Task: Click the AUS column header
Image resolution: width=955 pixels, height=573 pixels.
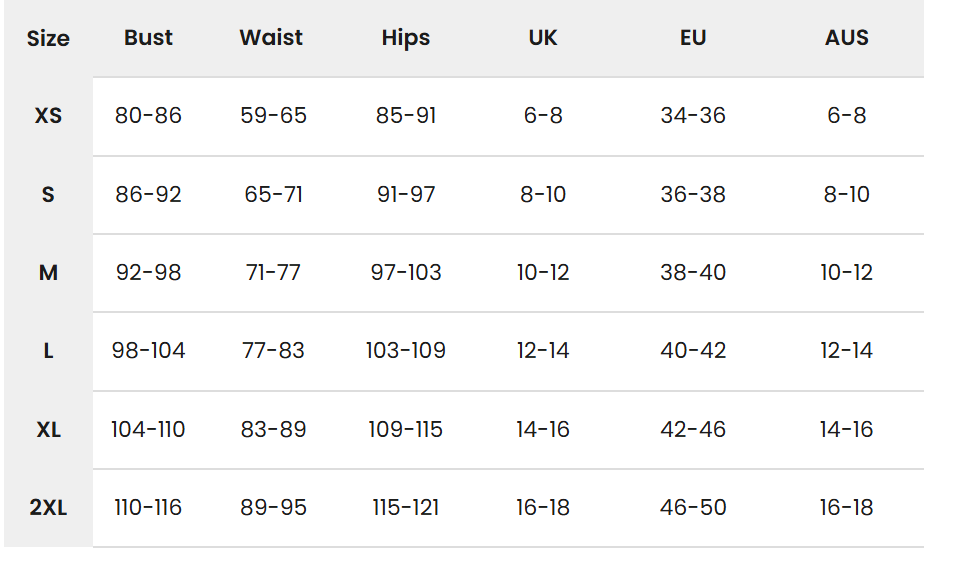Action: click(x=847, y=38)
